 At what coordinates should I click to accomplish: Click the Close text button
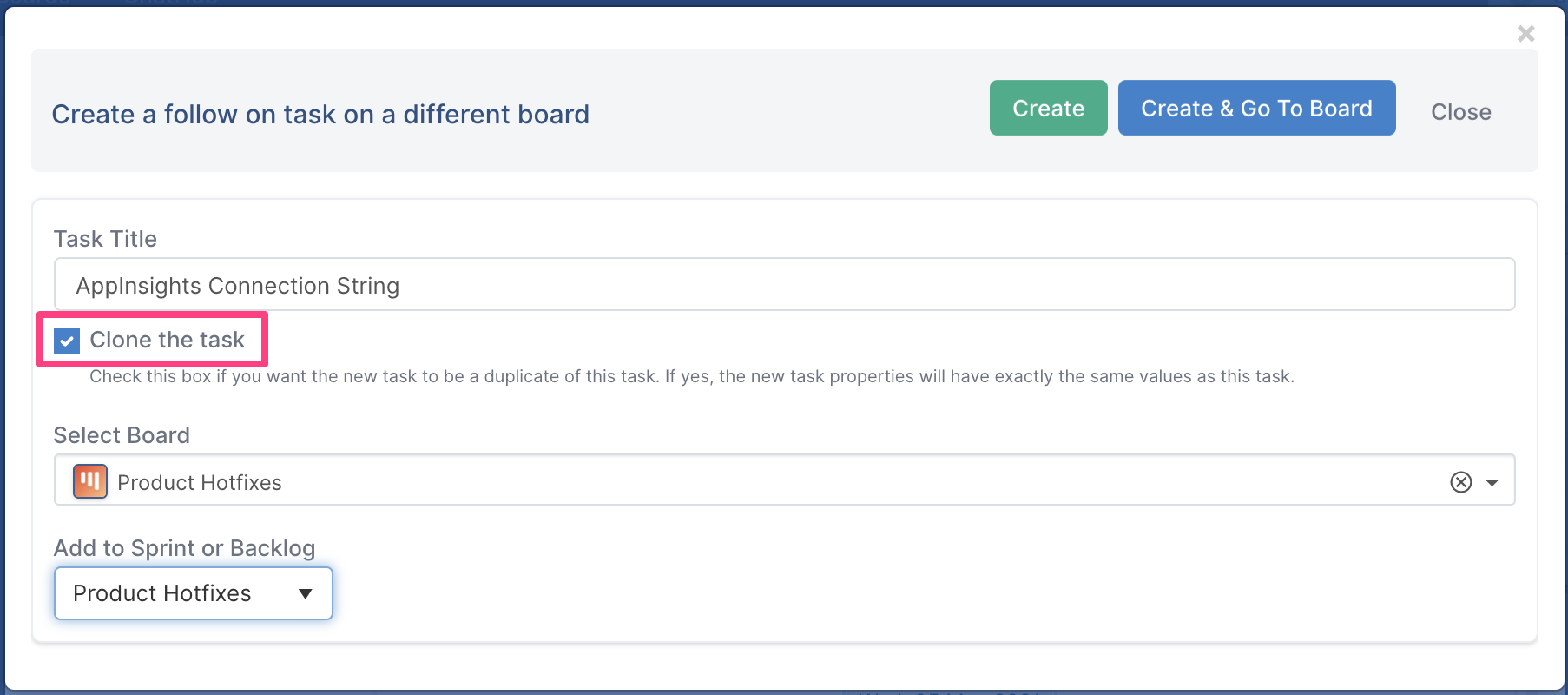pos(1461,112)
